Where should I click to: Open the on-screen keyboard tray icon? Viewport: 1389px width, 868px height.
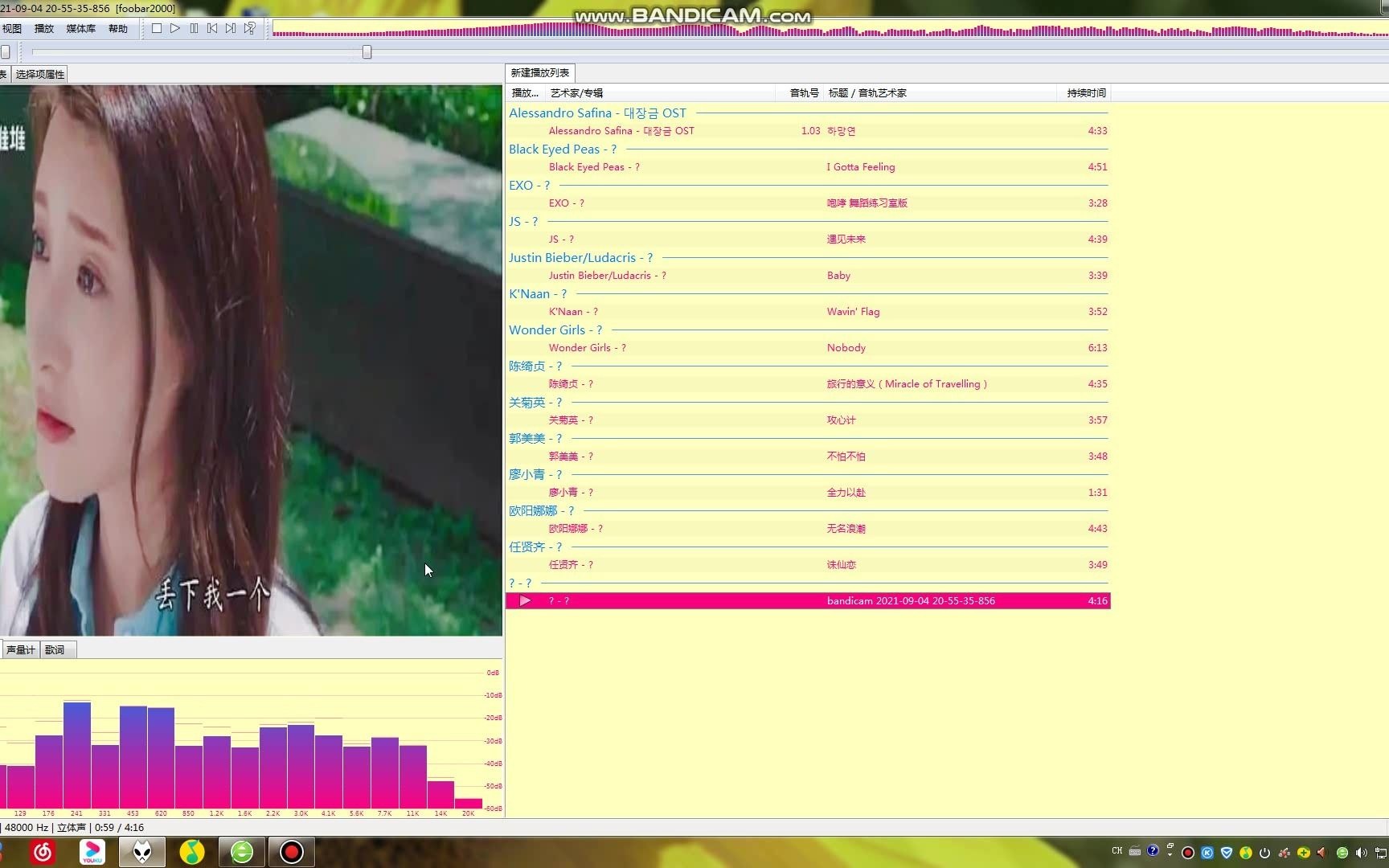click(x=1135, y=851)
